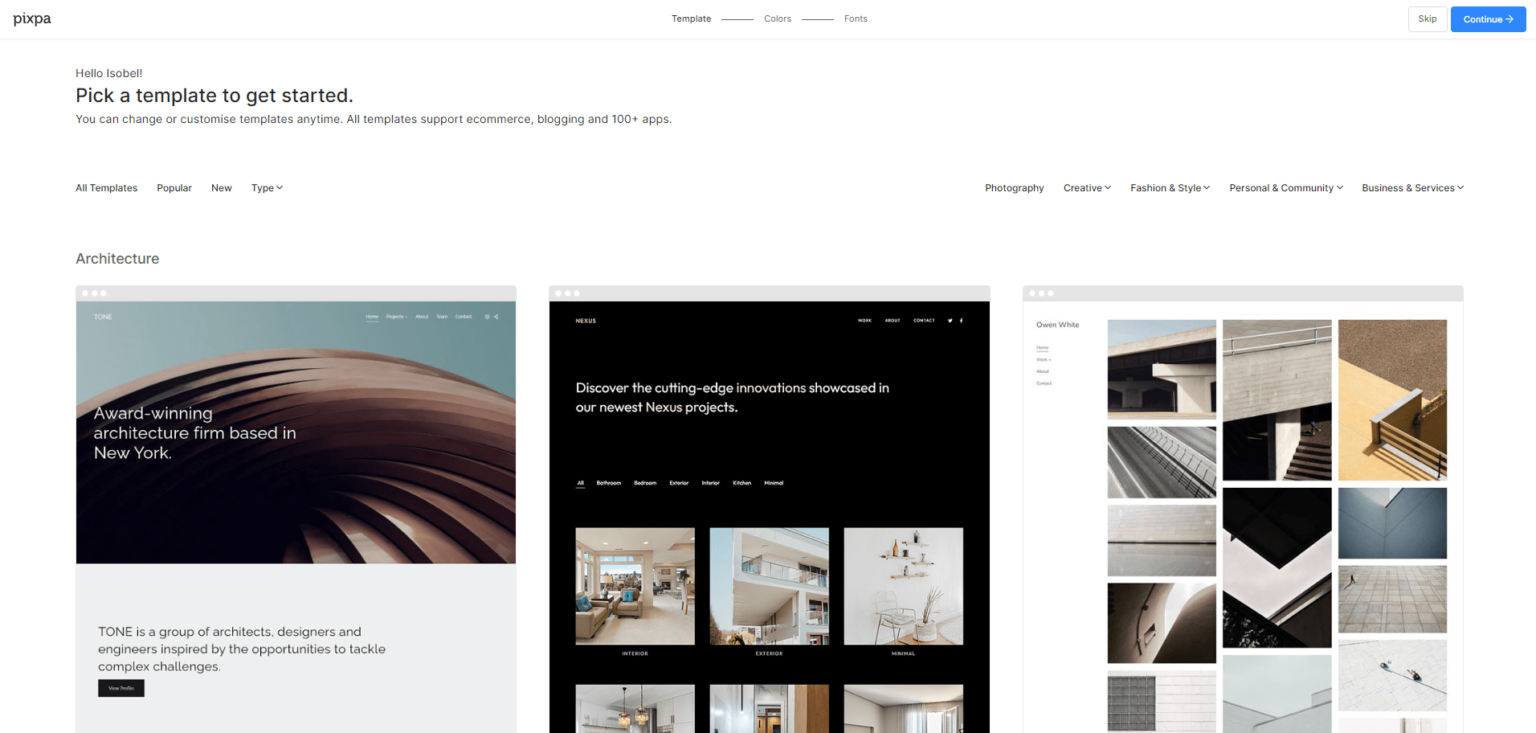Switch to the Popular templates tab
Image resolution: width=1536 pixels, height=733 pixels.
click(x=174, y=188)
